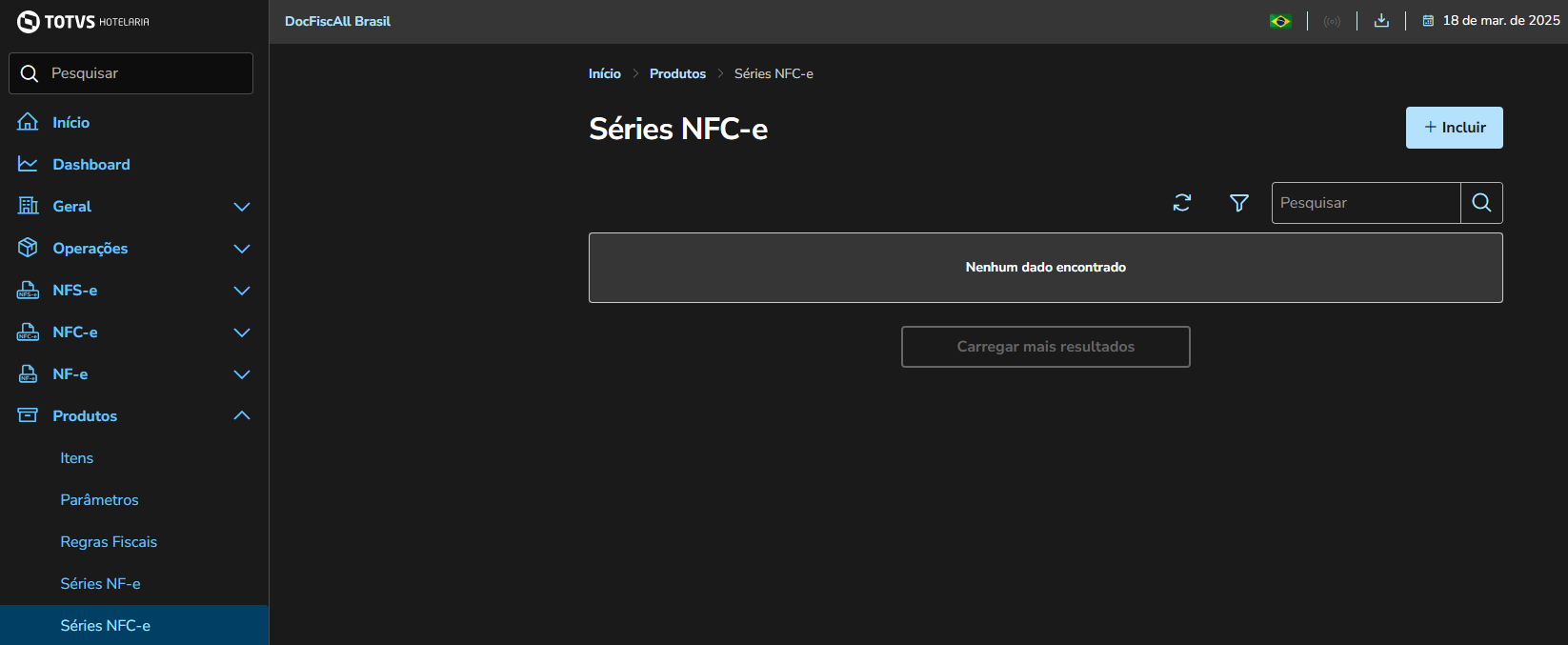Focus the table Pesquisar search input
Viewport: 1568px width, 645px height.
1366,203
